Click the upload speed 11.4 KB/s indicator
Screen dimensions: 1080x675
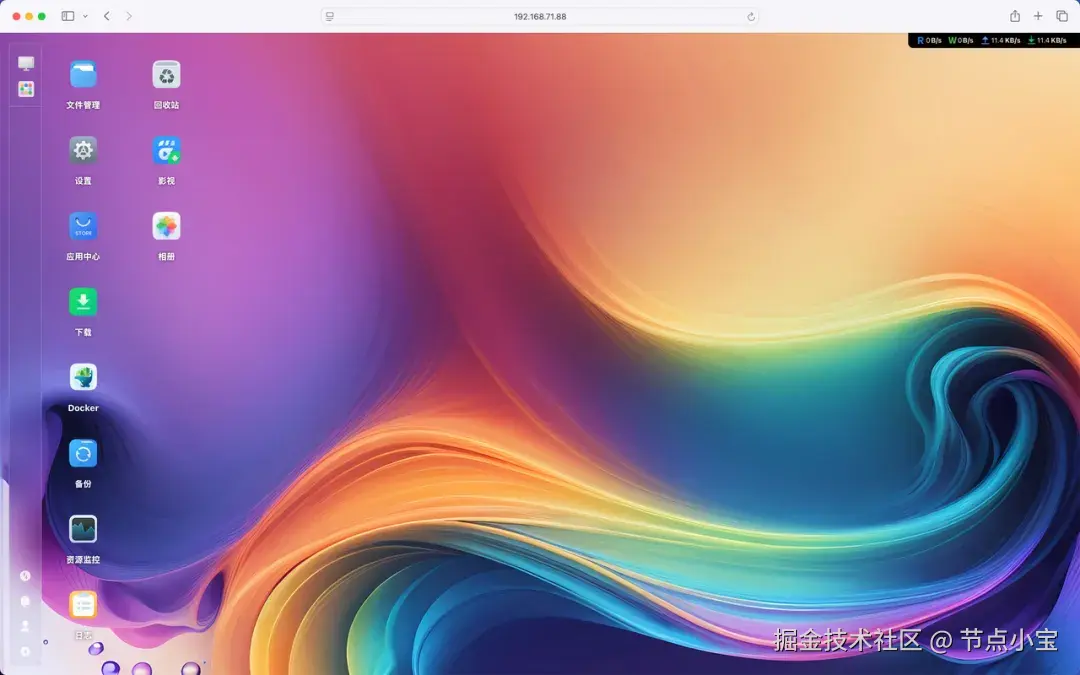click(x=1001, y=41)
